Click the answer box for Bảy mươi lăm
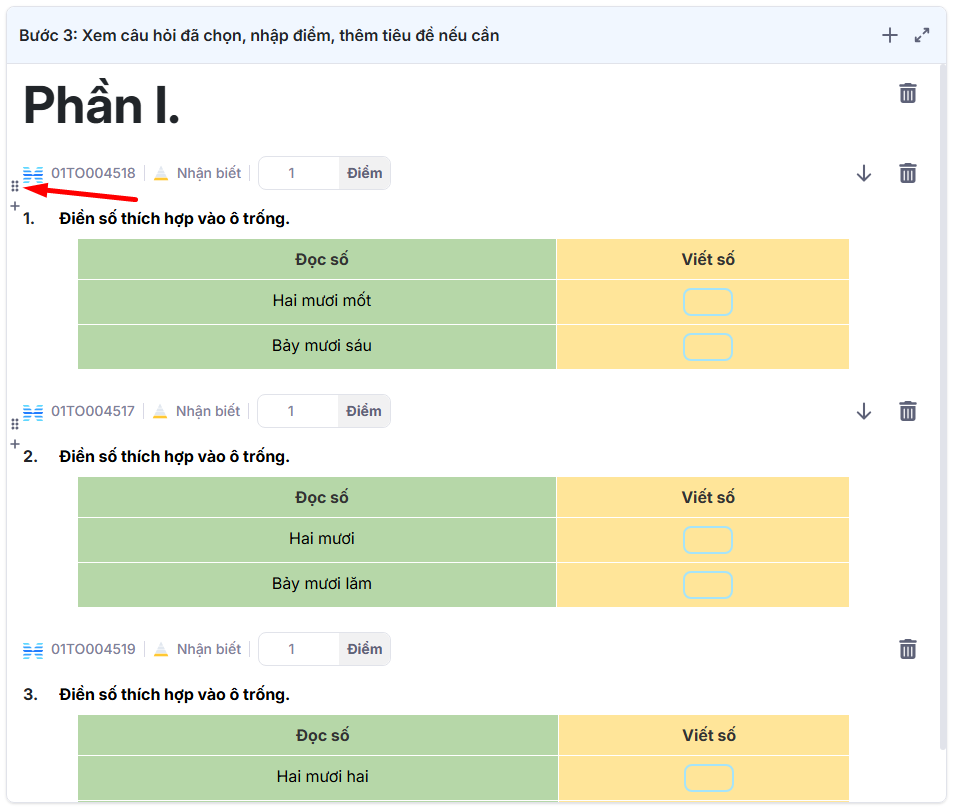 [x=707, y=585]
